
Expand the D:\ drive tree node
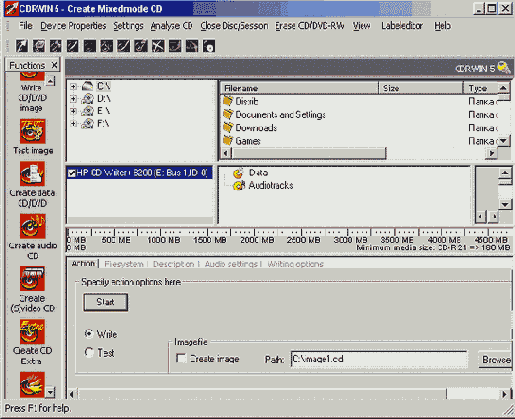[73, 99]
